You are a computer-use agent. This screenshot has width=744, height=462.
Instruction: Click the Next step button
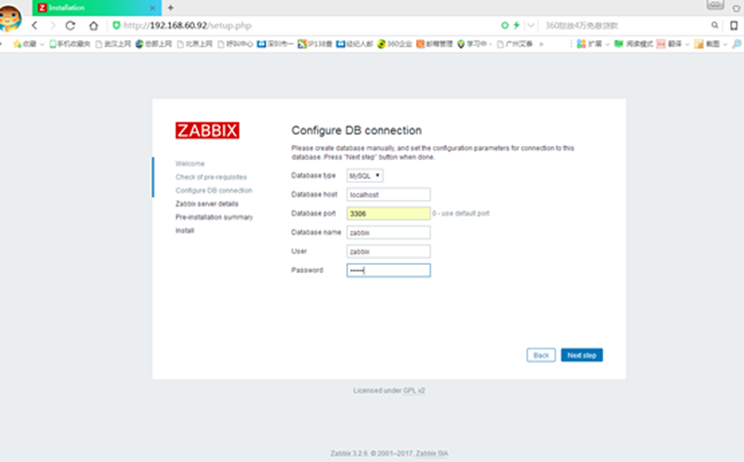tap(582, 355)
